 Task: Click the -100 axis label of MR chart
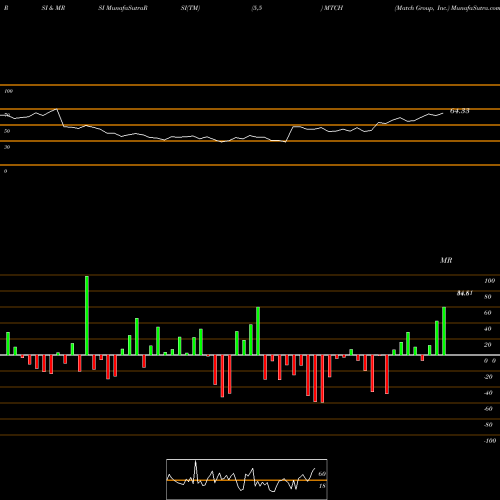tap(490, 441)
